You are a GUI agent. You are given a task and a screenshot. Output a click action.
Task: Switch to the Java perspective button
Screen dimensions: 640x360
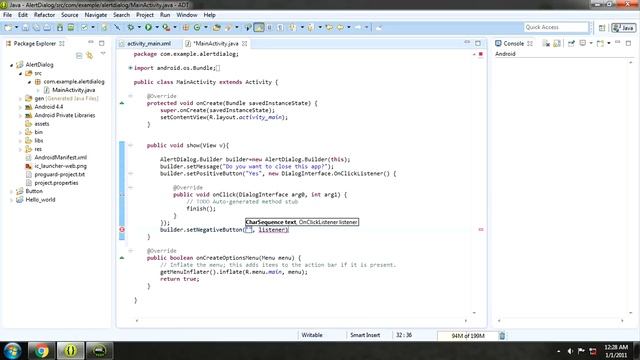[x=623, y=27]
